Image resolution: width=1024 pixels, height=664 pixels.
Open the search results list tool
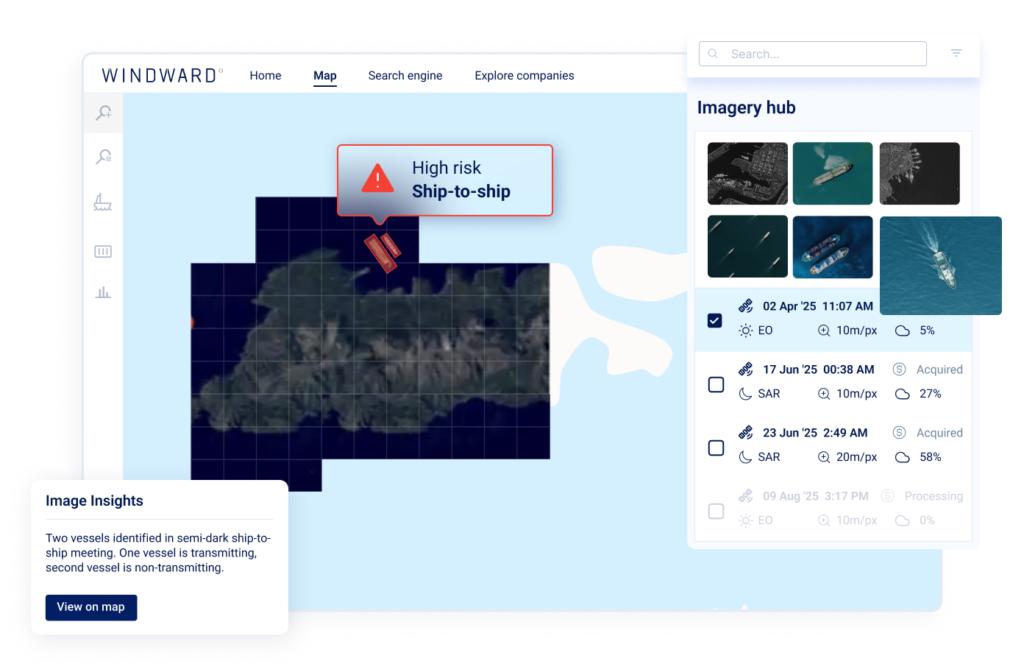coord(102,156)
